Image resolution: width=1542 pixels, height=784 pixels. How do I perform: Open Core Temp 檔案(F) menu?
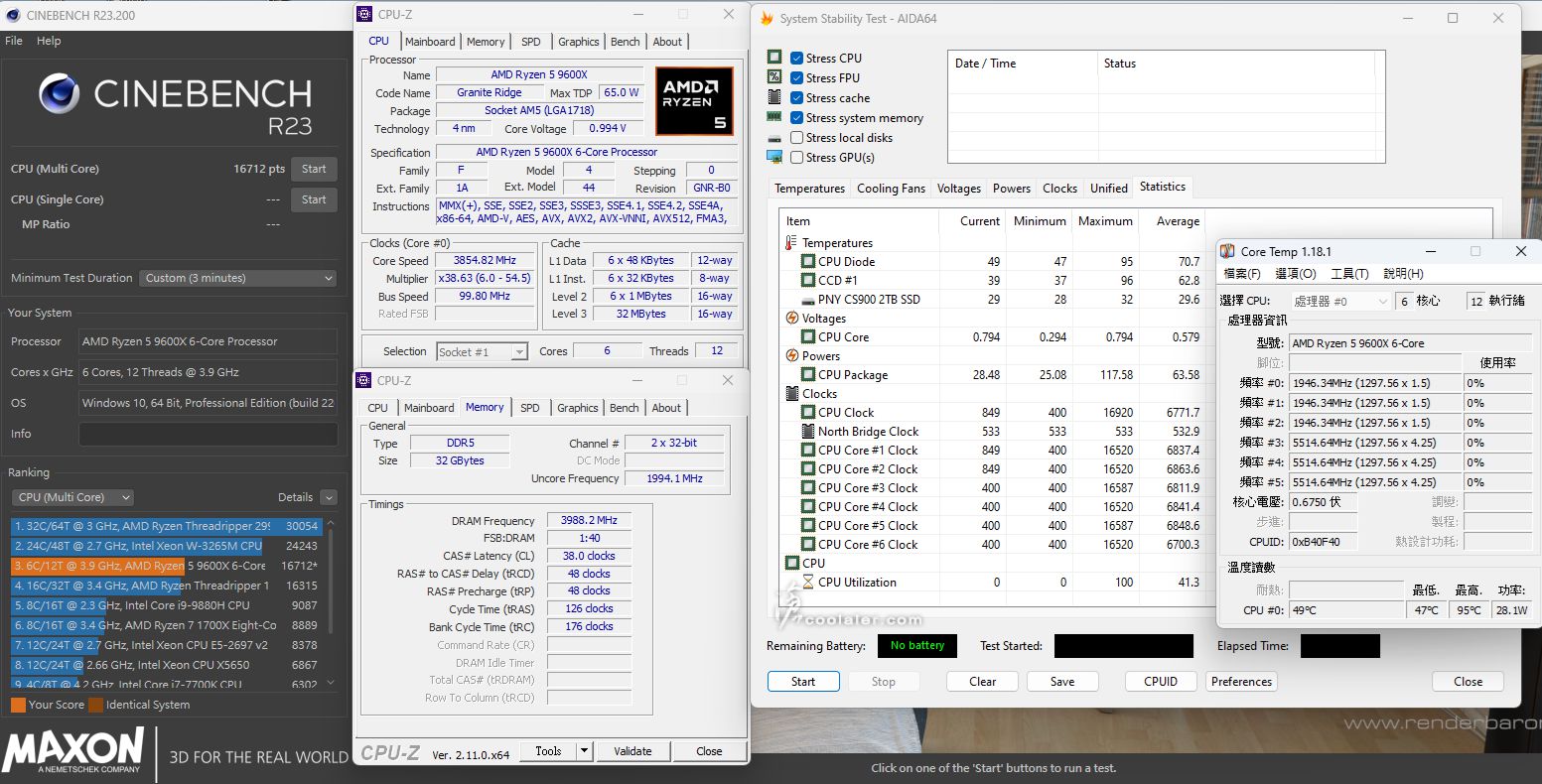point(1242,274)
